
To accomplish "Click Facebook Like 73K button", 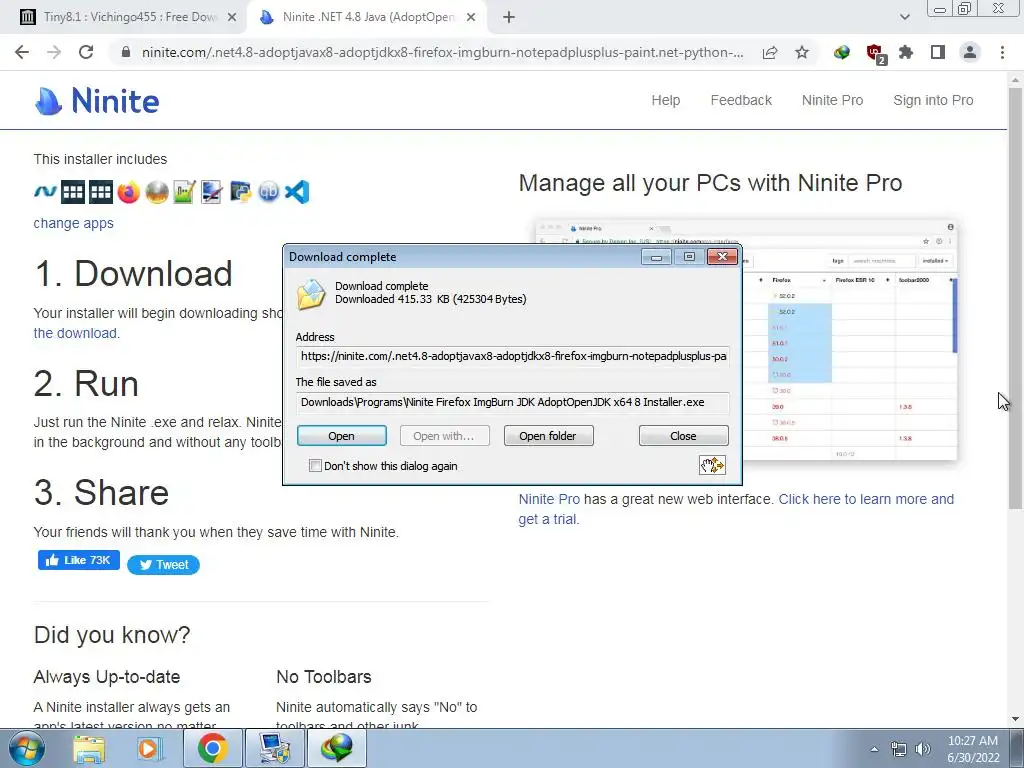I will click(79, 560).
